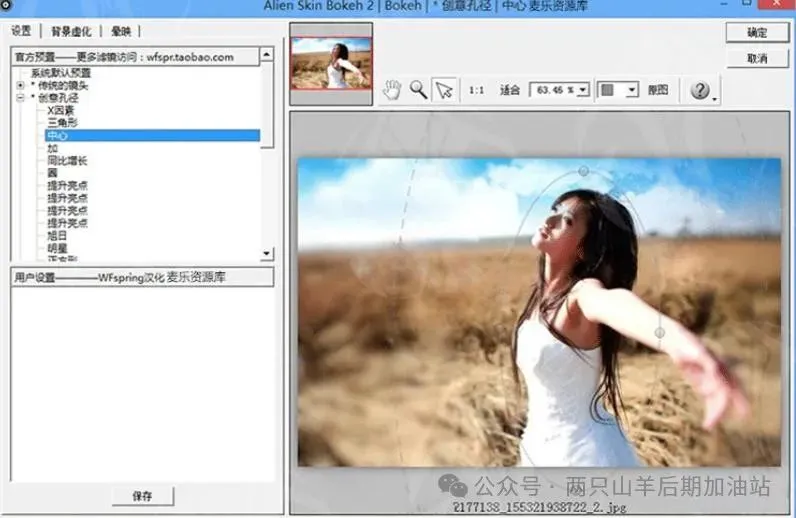Click the 官方预置 list header
The width and height of the screenshot is (796, 518).
click(135, 57)
